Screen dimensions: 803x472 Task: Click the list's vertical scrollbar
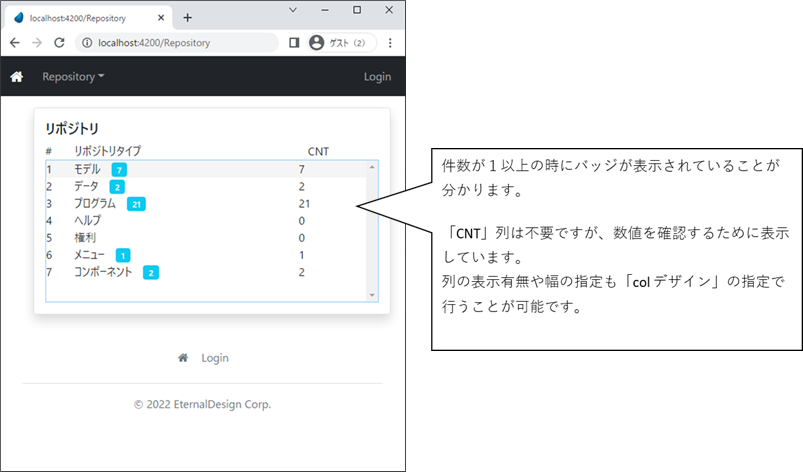coord(373,230)
